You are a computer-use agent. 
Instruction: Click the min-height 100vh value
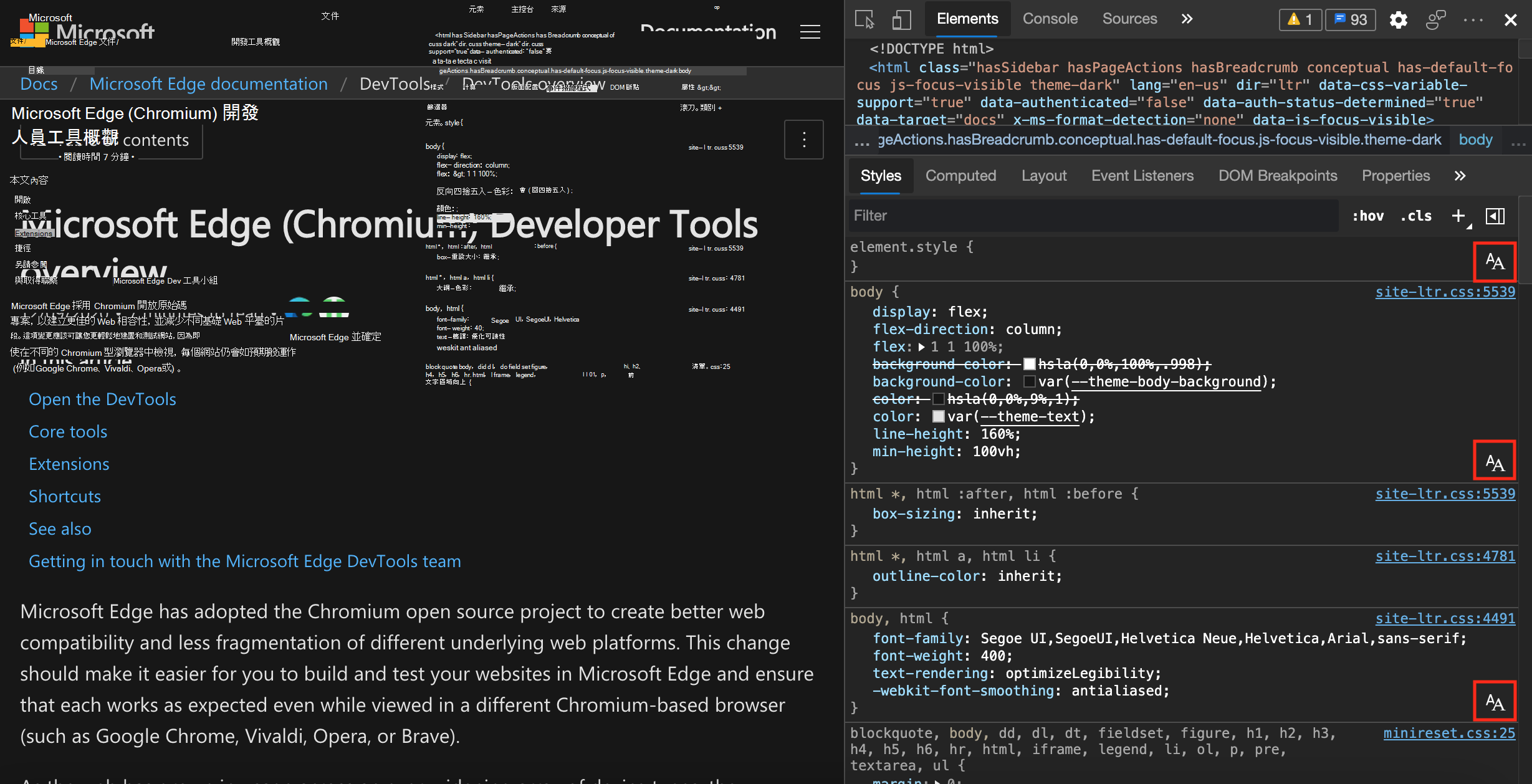pyautogui.click(x=993, y=451)
